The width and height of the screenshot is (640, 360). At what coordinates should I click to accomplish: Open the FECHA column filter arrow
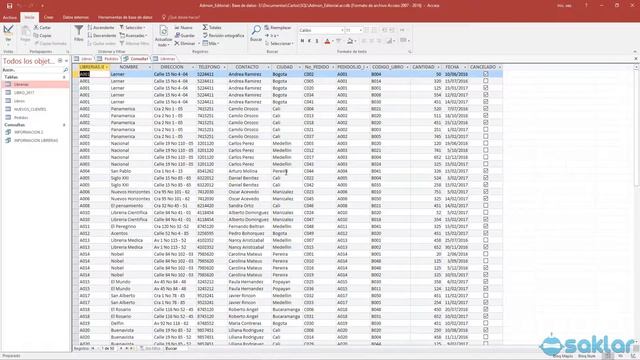(x=464, y=67)
